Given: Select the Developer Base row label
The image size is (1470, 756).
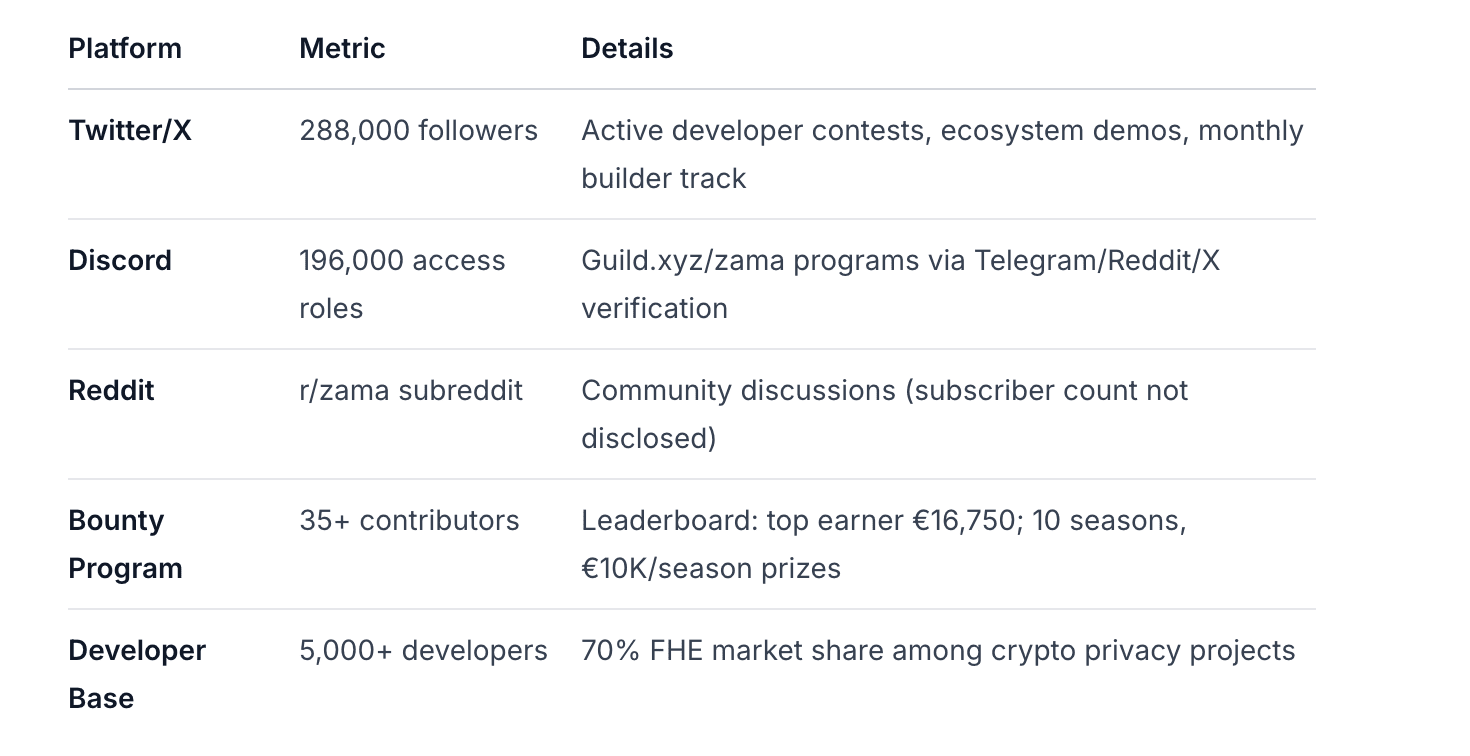Looking at the screenshot, I should [x=137, y=674].
